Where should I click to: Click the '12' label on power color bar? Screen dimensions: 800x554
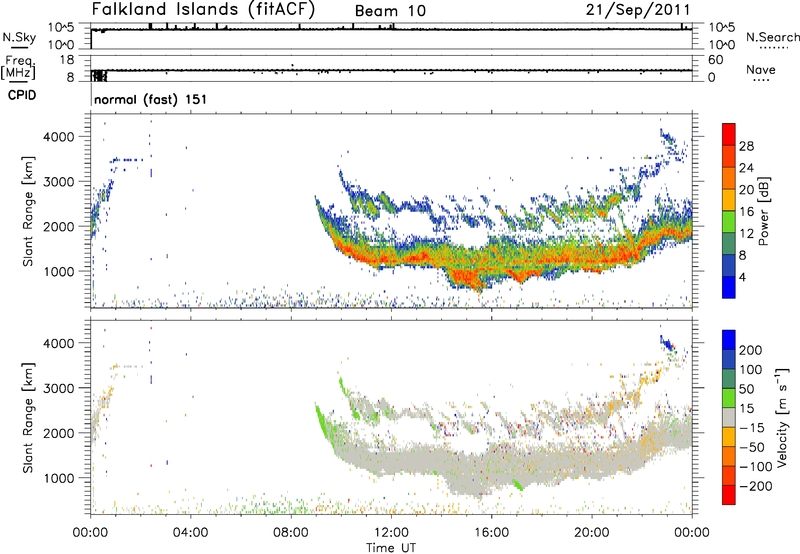click(x=746, y=234)
